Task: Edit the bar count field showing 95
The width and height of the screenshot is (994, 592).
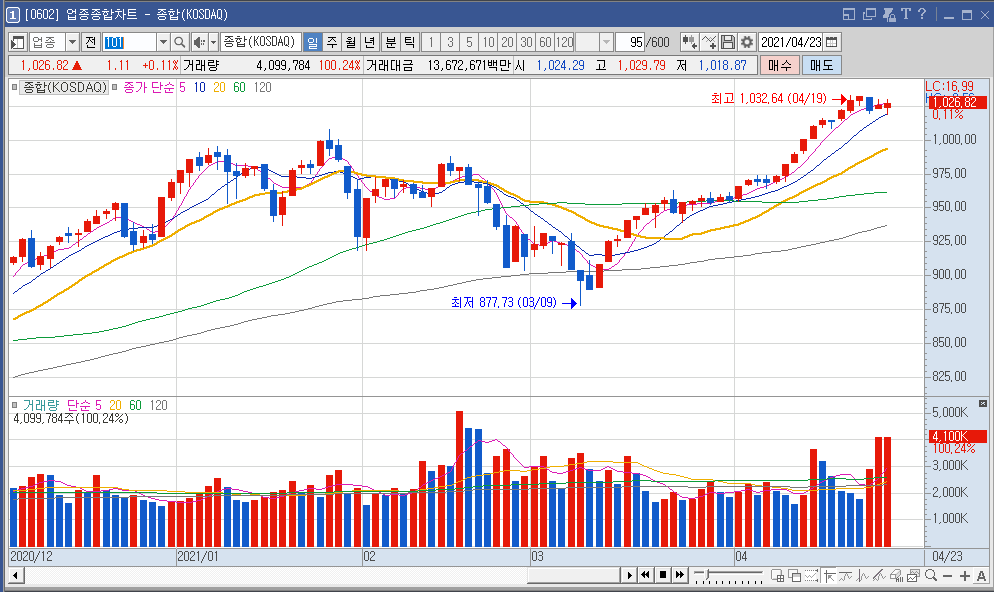Action: 631,42
